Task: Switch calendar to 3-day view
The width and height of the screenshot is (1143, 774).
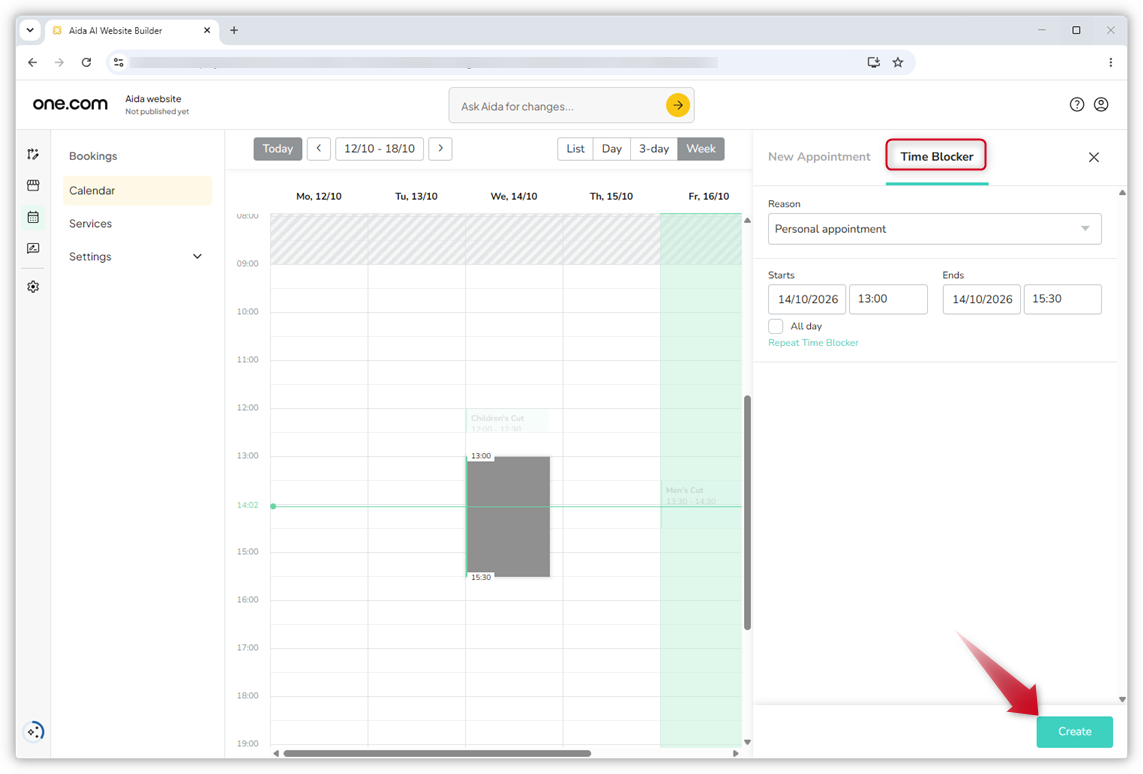Action: click(x=654, y=149)
